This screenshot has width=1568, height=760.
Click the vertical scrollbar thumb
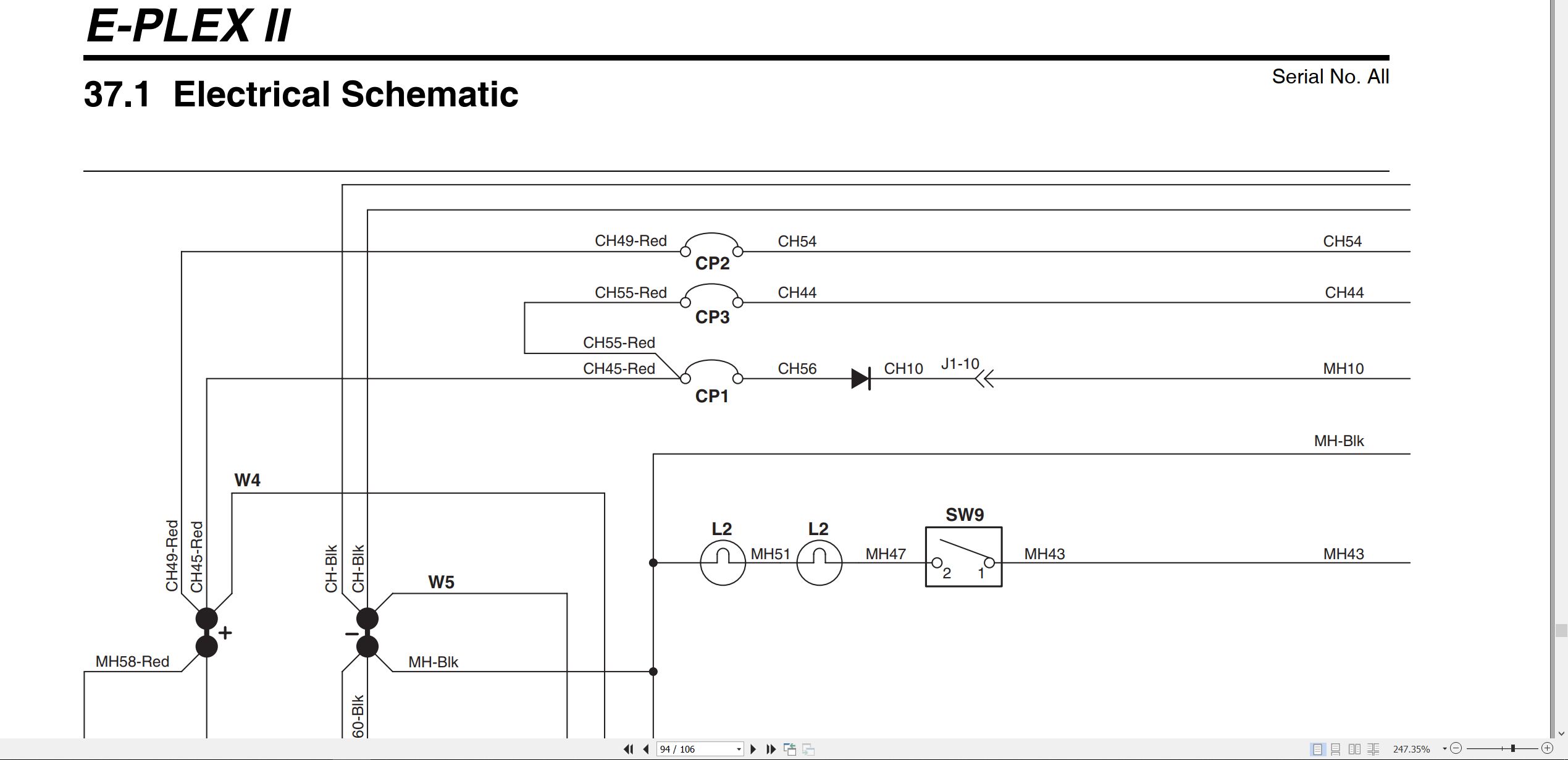pos(1561,630)
